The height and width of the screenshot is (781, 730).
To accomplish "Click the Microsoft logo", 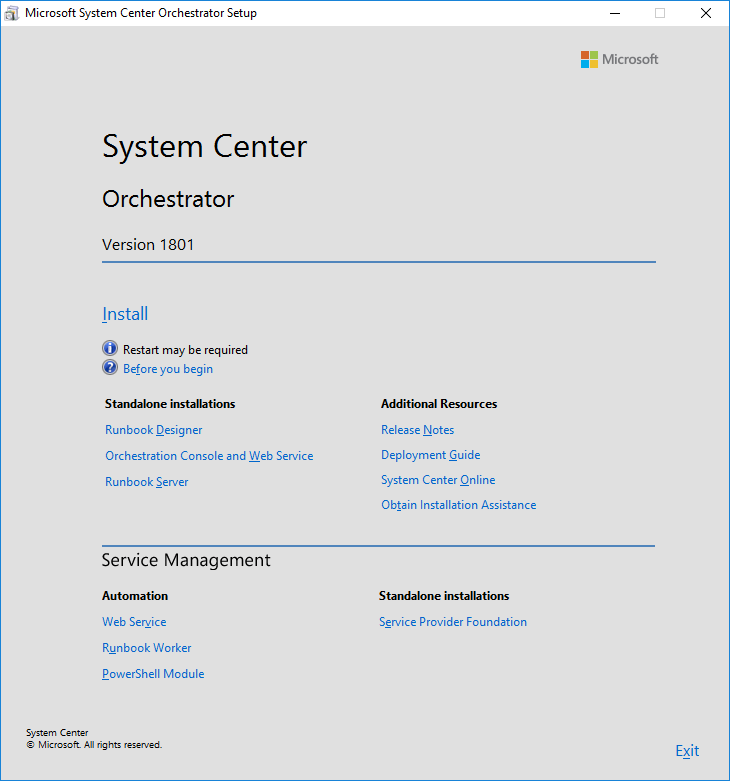I will [x=619, y=59].
